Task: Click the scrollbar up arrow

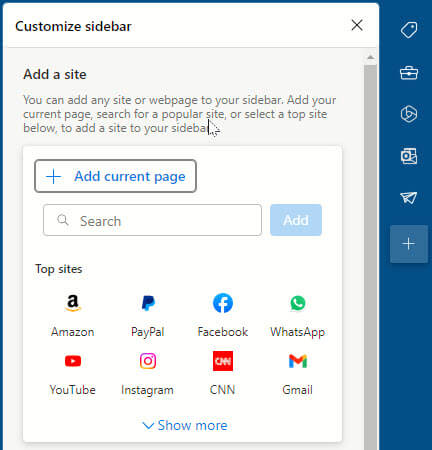Action: coord(370,58)
